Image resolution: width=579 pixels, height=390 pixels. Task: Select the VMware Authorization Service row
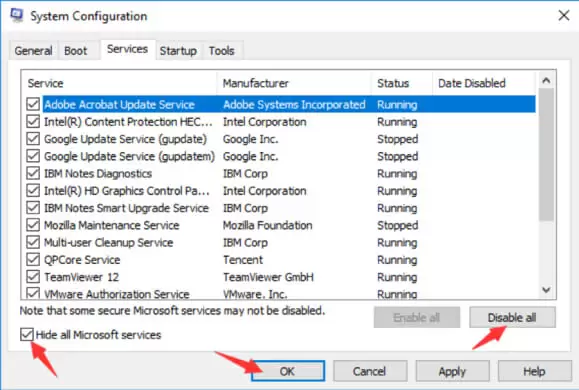coord(281,294)
